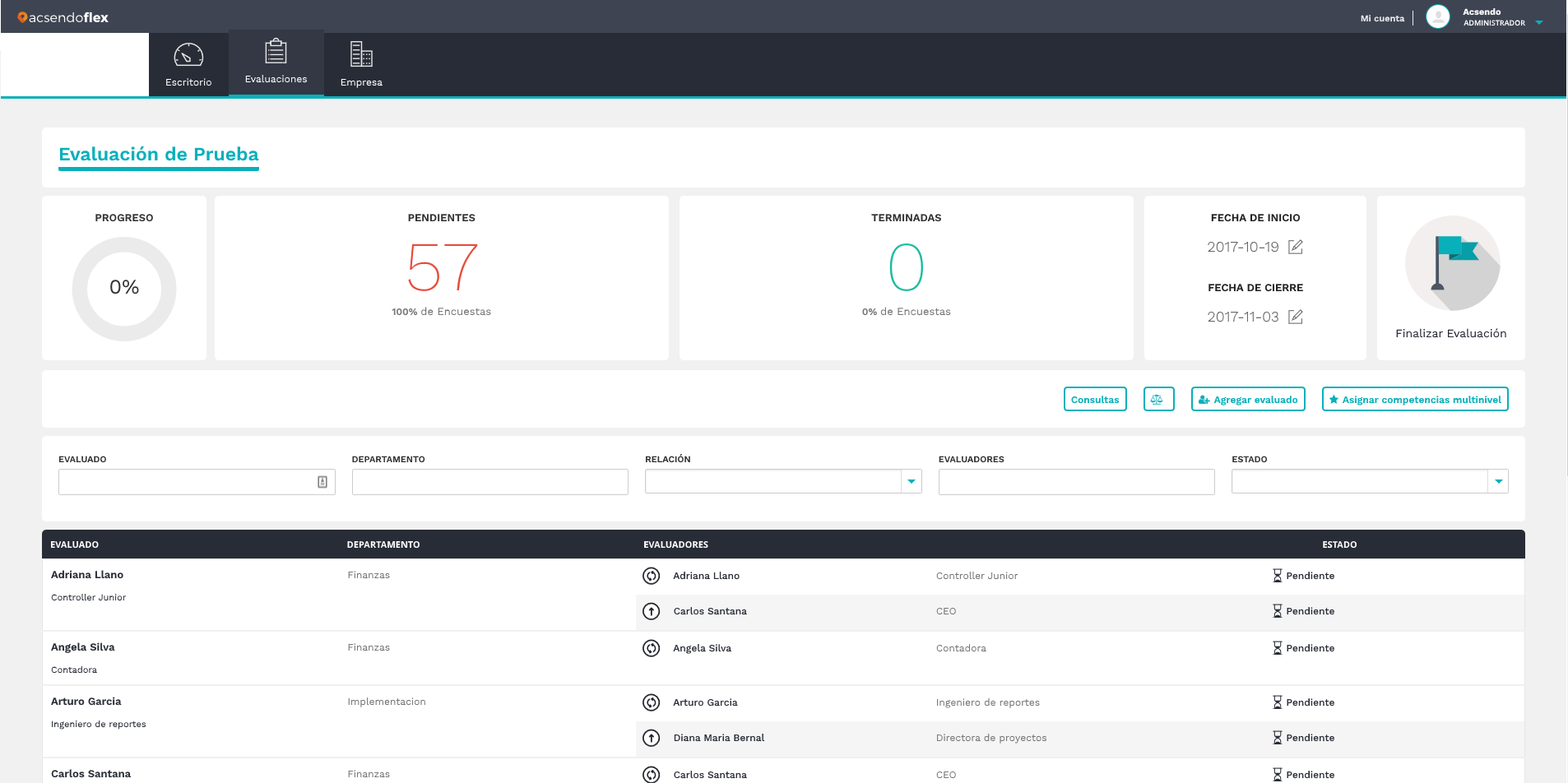This screenshot has height=783, width=1568.
Task: Click self-evaluation icon for Adriana Llano evaluator
Action: point(652,576)
